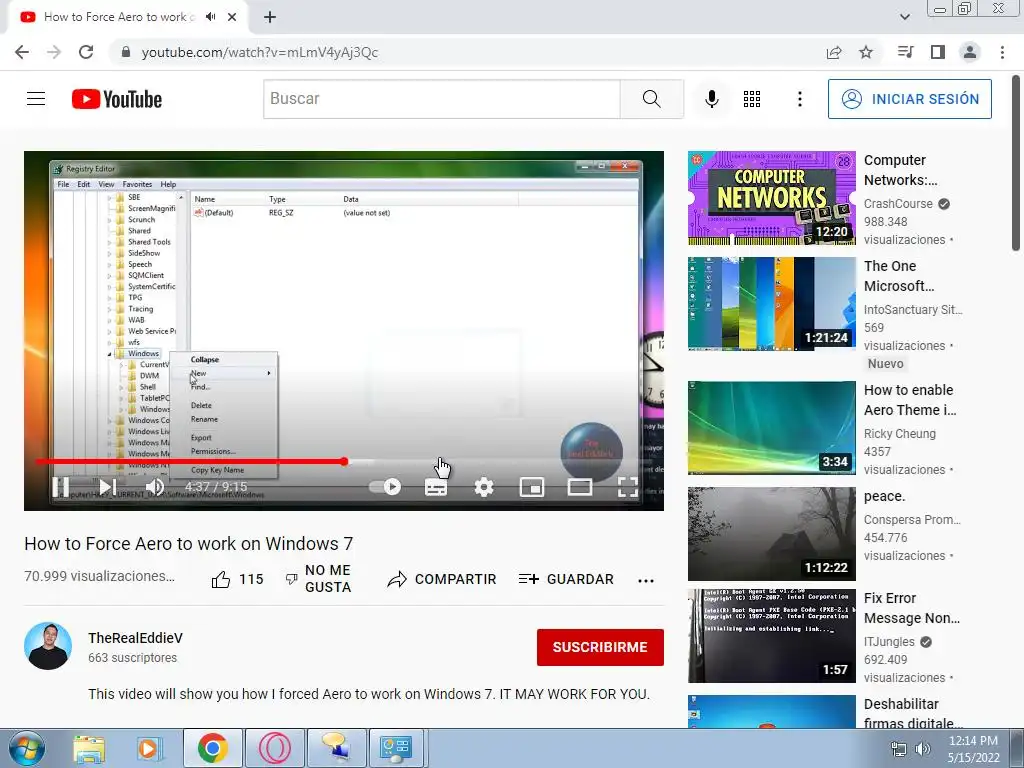Viewport: 1024px width, 768px height.
Task: Open the video title text
Action: coord(189,543)
